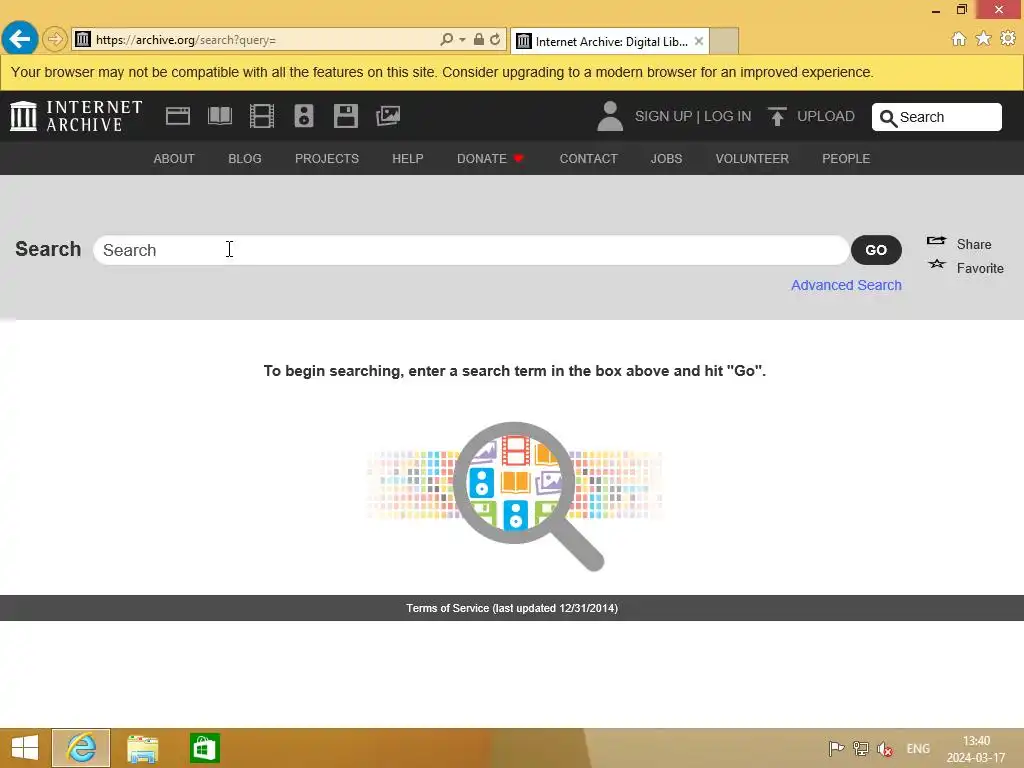This screenshot has width=1024, height=768.
Task: Click the LOG IN link
Action: coord(728,116)
